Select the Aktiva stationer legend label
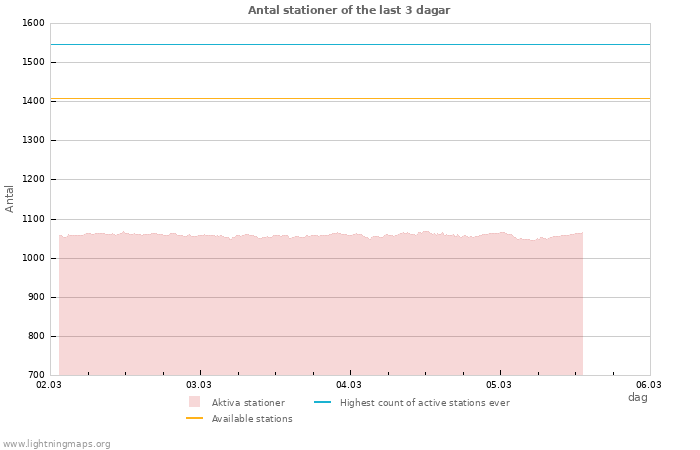700x450 pixels. click(x=248, y=403)
